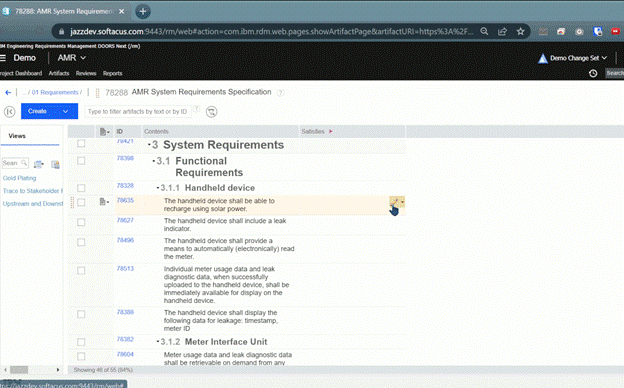This screenshot has height=388, width=624.
Task: Select the Views tab in the sidebar
Action: (x=17, y=136)
